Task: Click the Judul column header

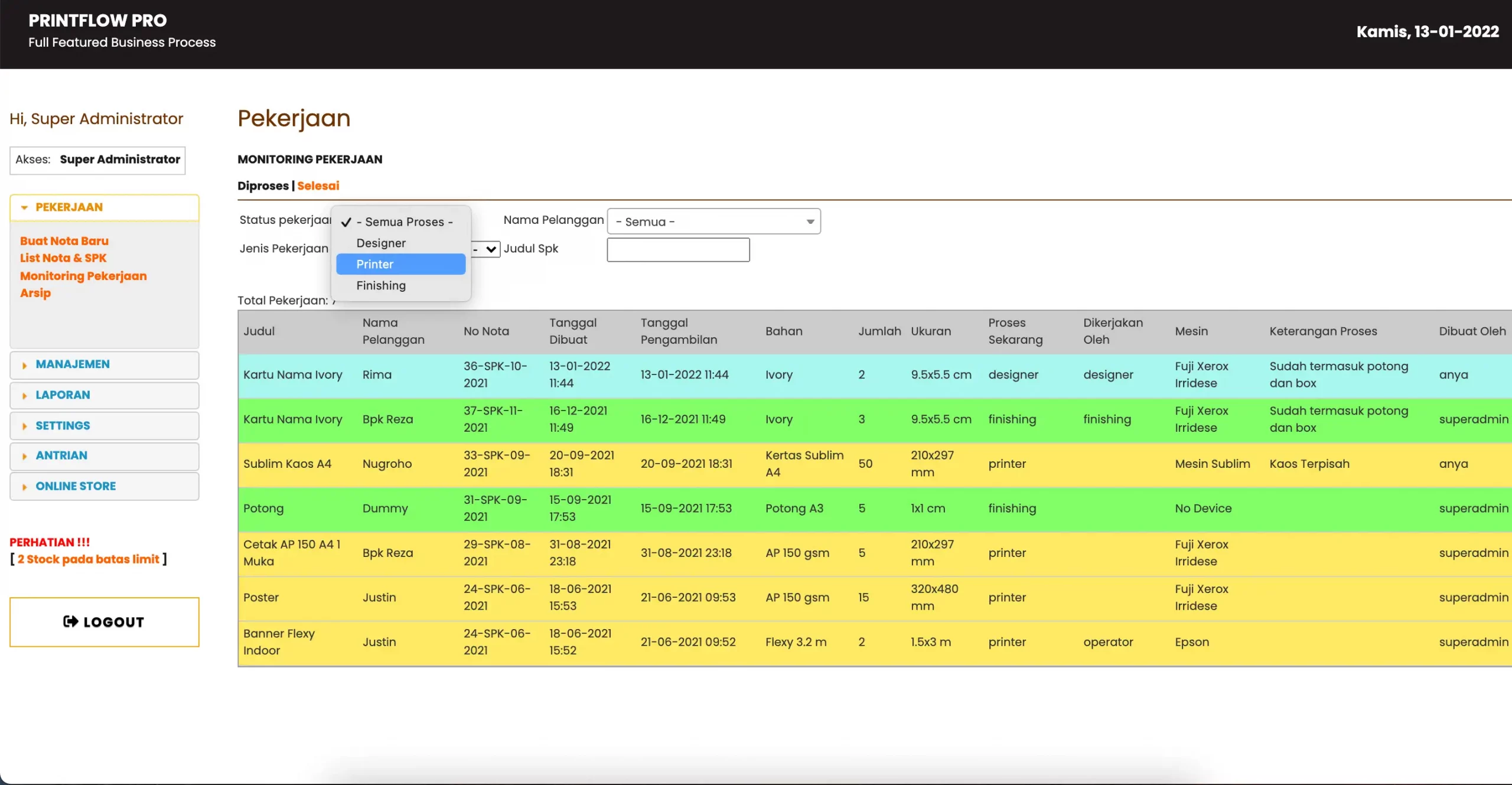Action: [x=259, y=331]
